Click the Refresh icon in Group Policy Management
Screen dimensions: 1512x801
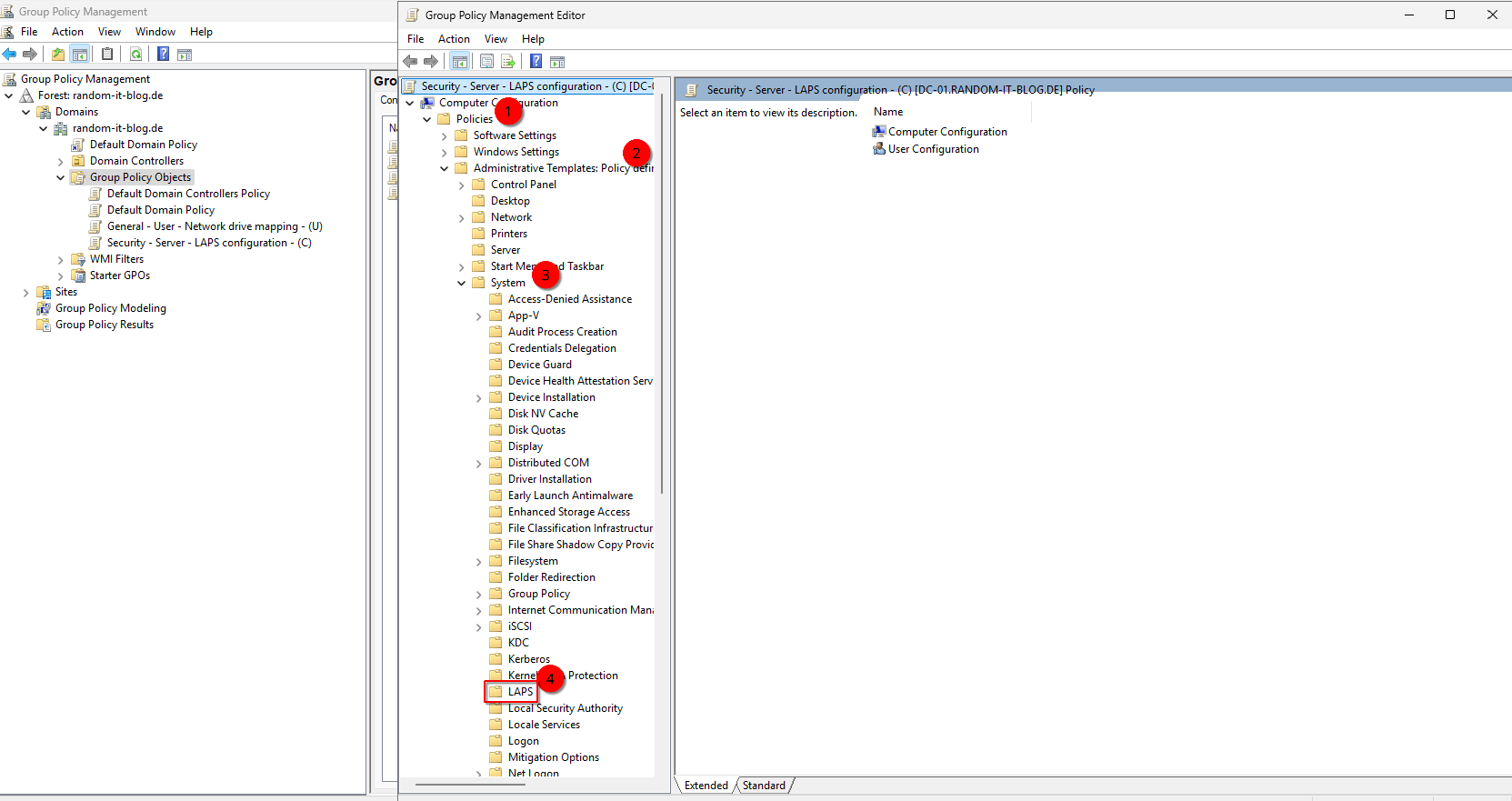(135, 55)
